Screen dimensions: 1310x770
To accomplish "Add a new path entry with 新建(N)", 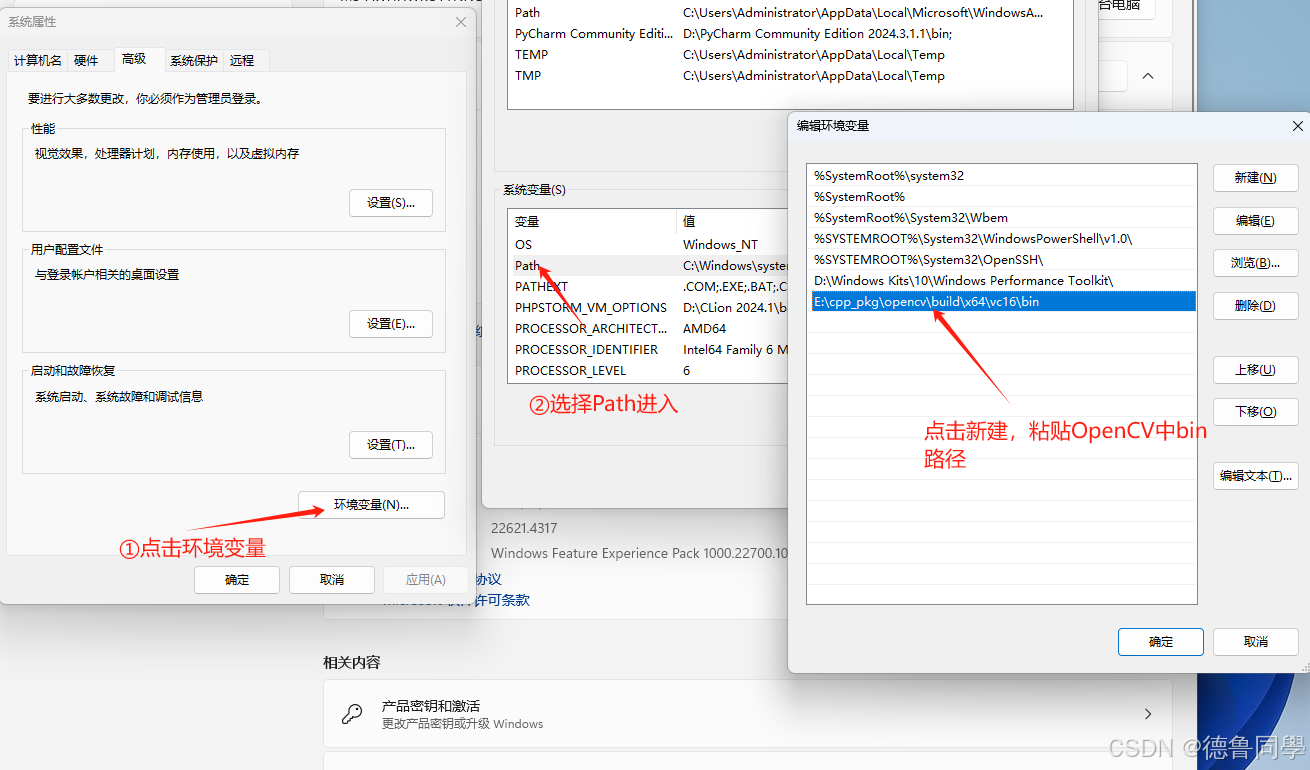I will pyautogui.click(x=1255, y=178).
